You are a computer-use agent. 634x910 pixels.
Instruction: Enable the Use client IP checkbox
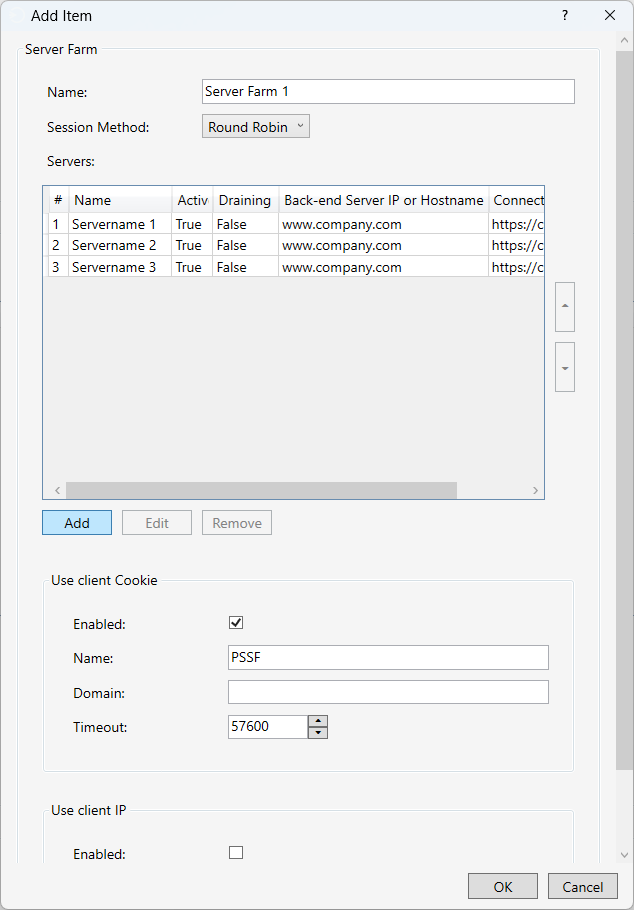(x=236, y=852)
